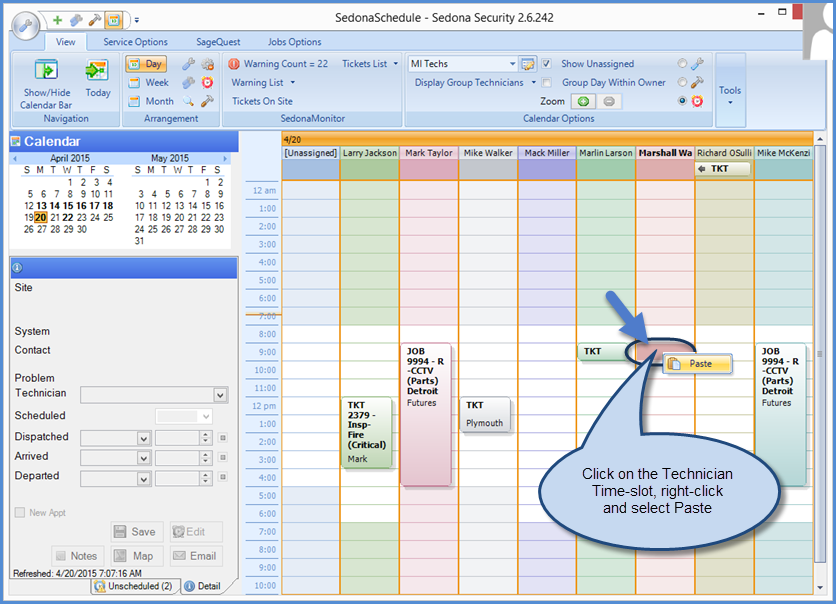The image size is (836, 604).
Task: Click the calendar icon in quick access toolbar
Action: pyautogui.click(x=113, y=20)
